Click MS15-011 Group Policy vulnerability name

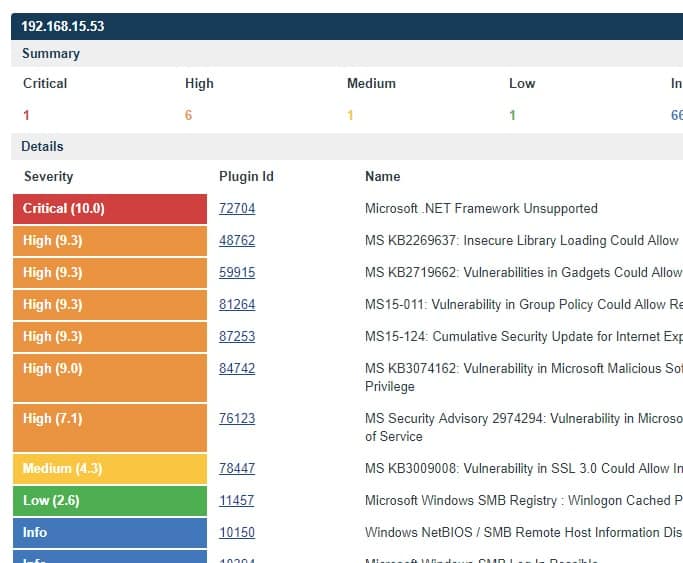pyautogui.click(x=524, y=304)
